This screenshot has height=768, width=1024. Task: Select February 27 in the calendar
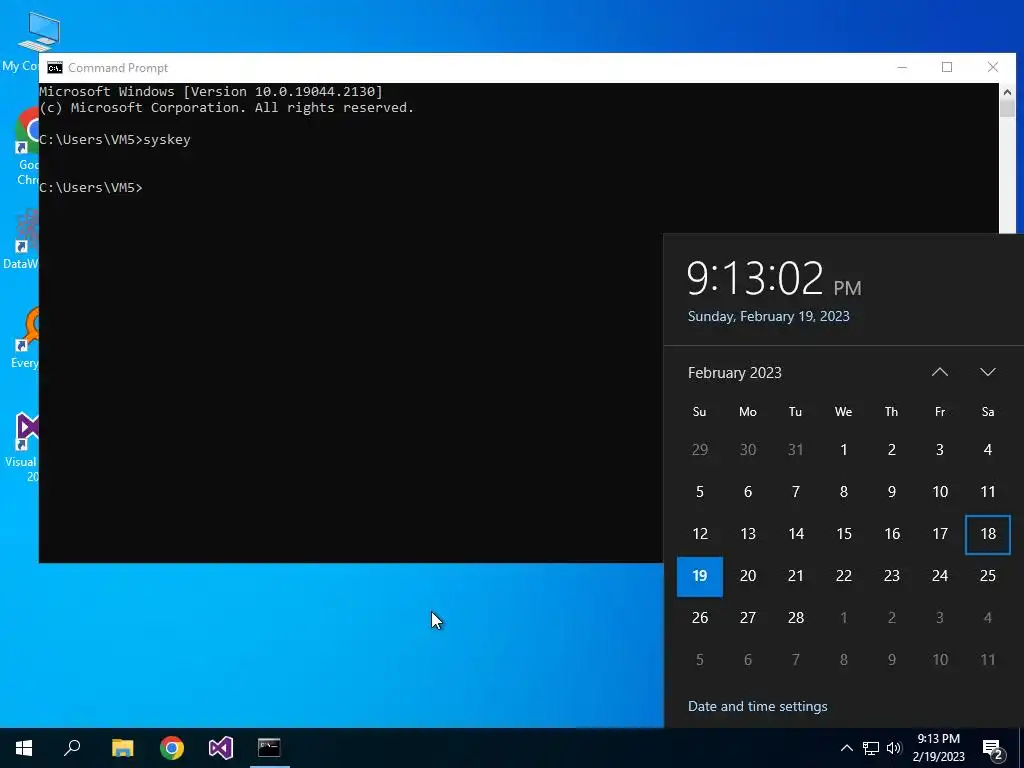(x=748, y=618)
